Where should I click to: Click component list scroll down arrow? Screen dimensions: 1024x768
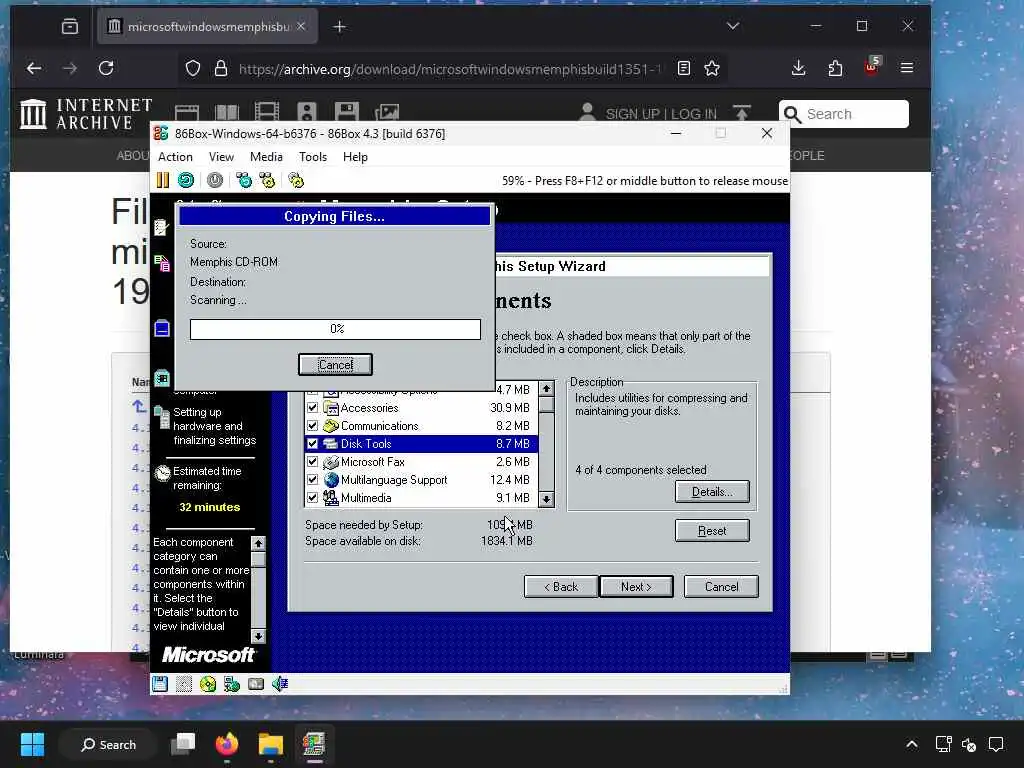point(547,500)
